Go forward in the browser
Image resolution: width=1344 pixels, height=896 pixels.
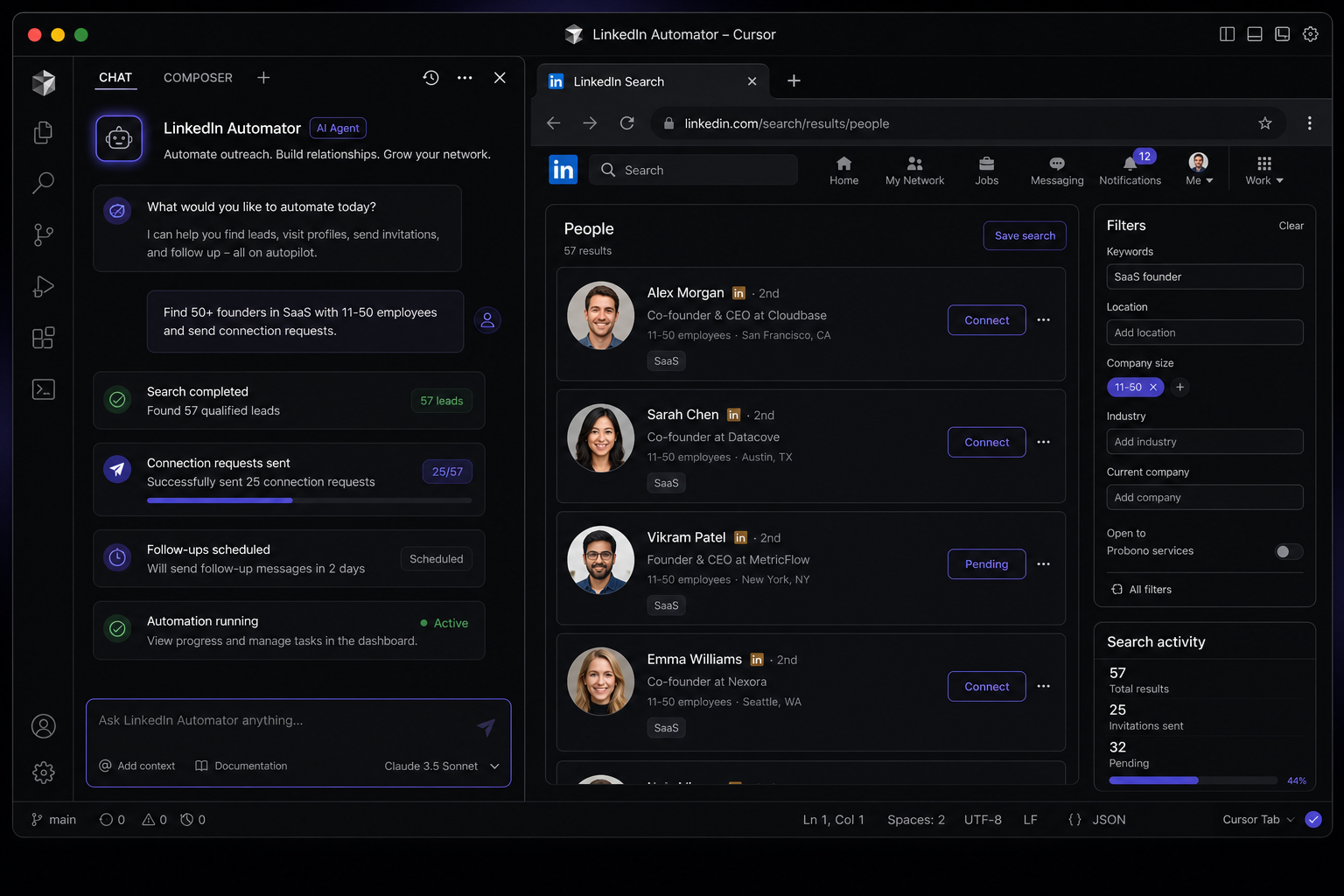(x=590, y=123)
